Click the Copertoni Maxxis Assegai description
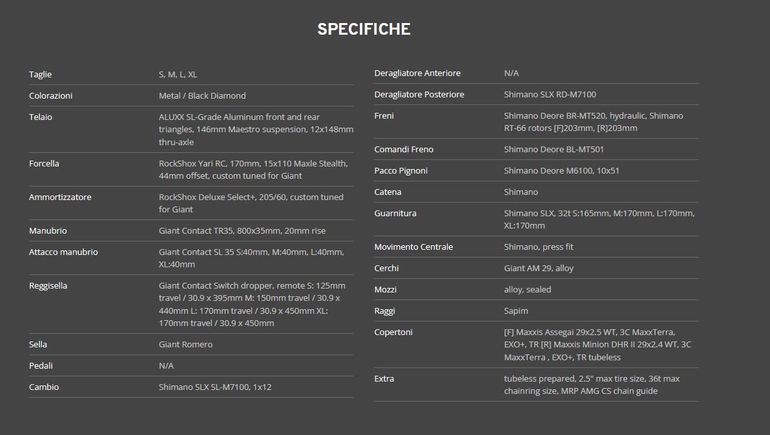The image size is (770, 435). point(598,345)
